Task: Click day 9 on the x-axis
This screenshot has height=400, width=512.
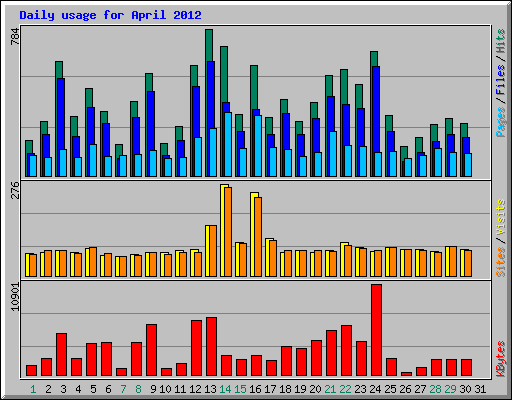Action: click(153, 389)
